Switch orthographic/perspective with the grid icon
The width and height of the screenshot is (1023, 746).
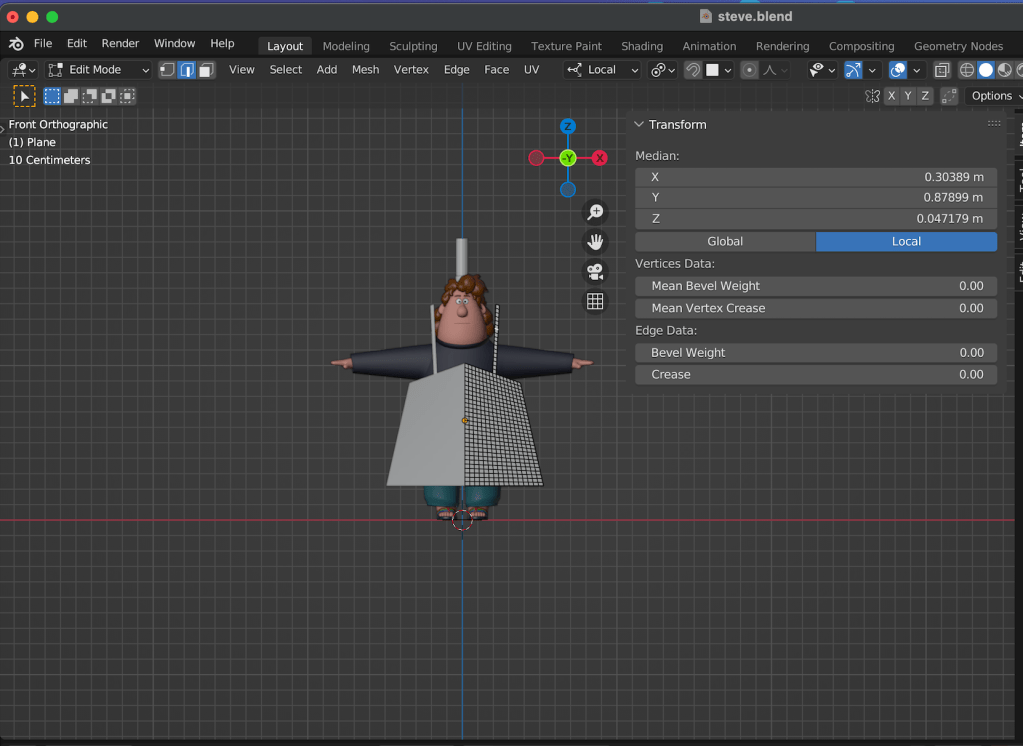pos(595,301)
